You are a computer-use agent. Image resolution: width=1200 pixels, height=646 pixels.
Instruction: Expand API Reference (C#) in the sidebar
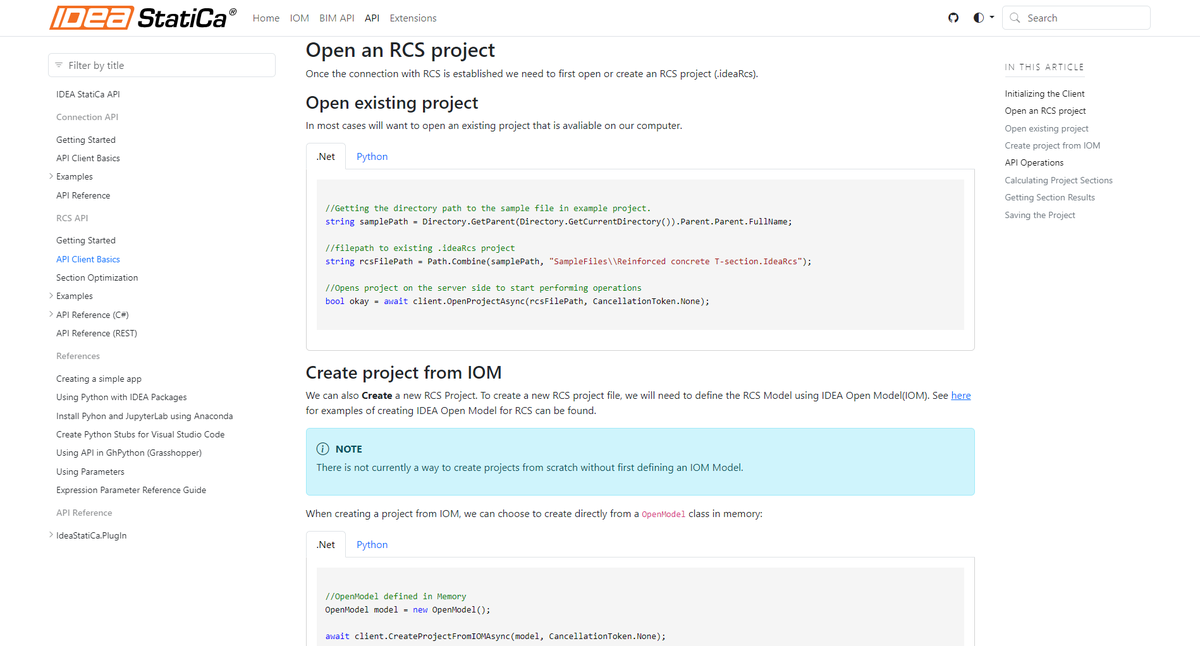50,314
